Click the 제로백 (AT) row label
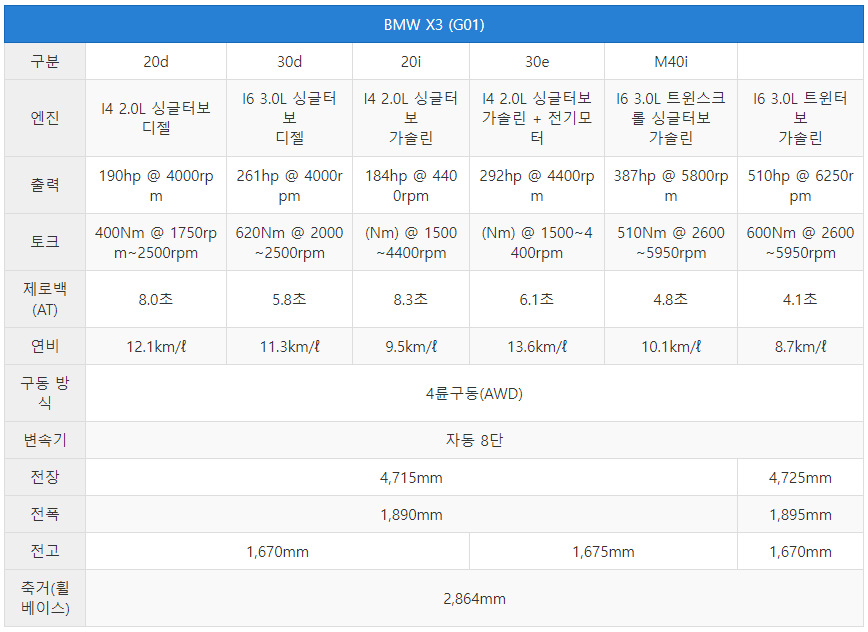Viewport: 868px width, 632px height. pos(45,299)
